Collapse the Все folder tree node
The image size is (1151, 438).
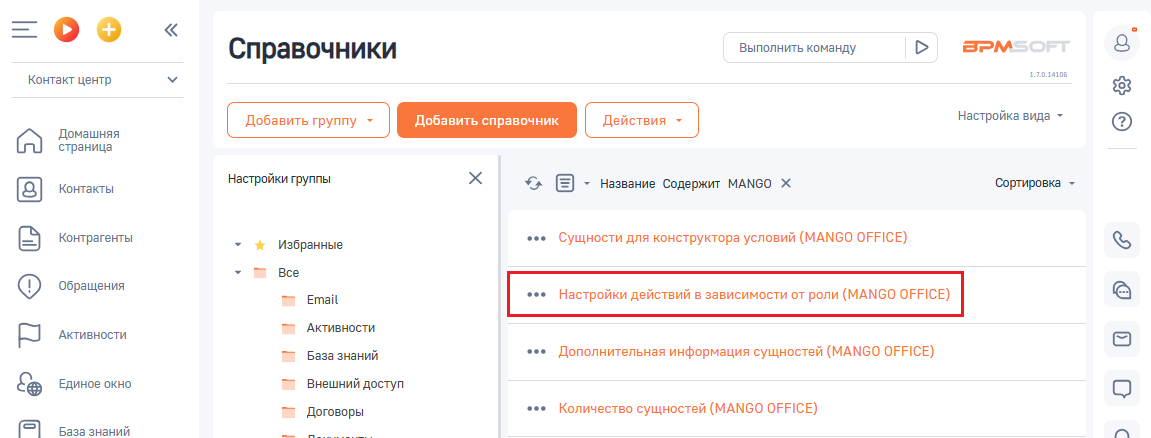(238, 272)
